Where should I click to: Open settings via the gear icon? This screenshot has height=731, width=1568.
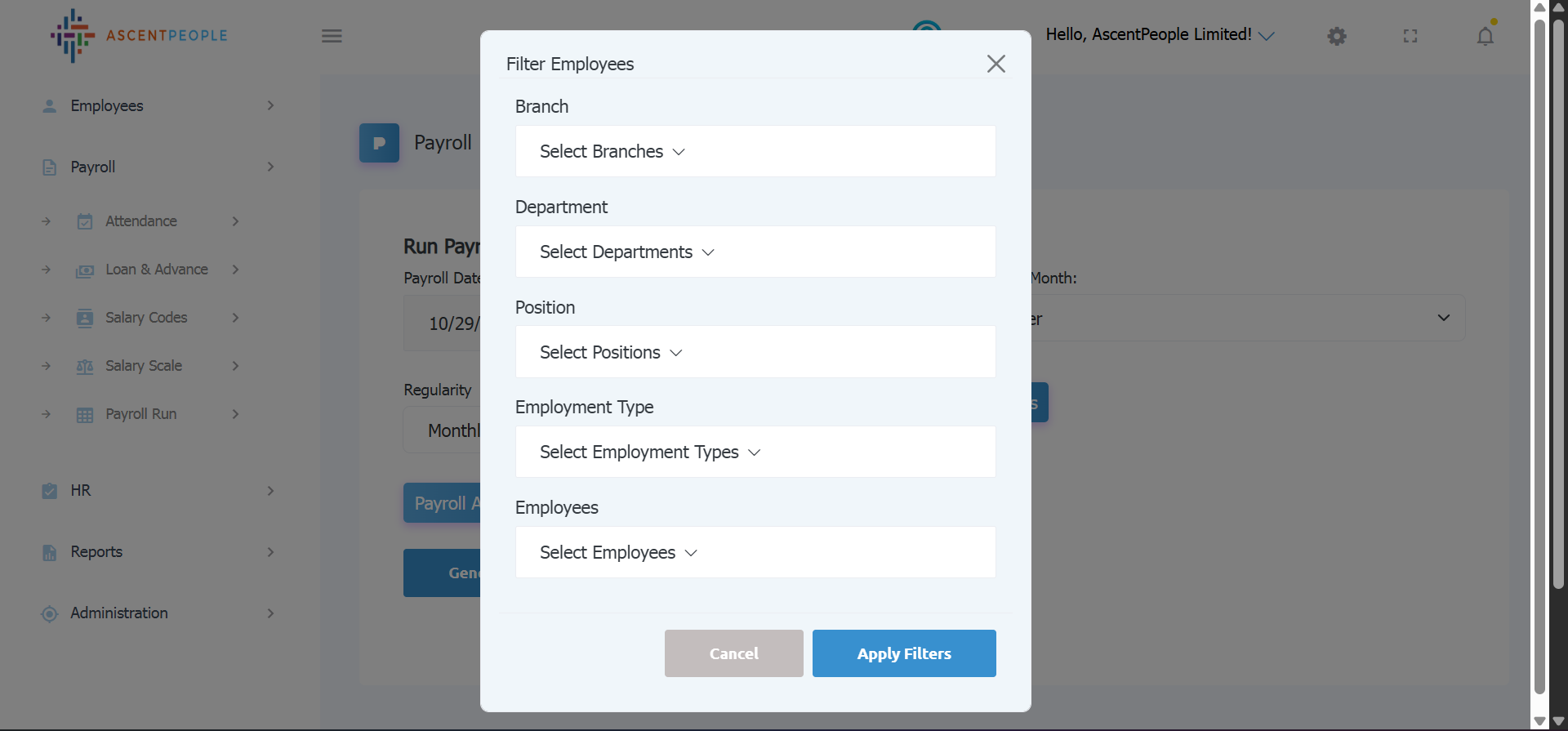click(x=1336, y=36)
